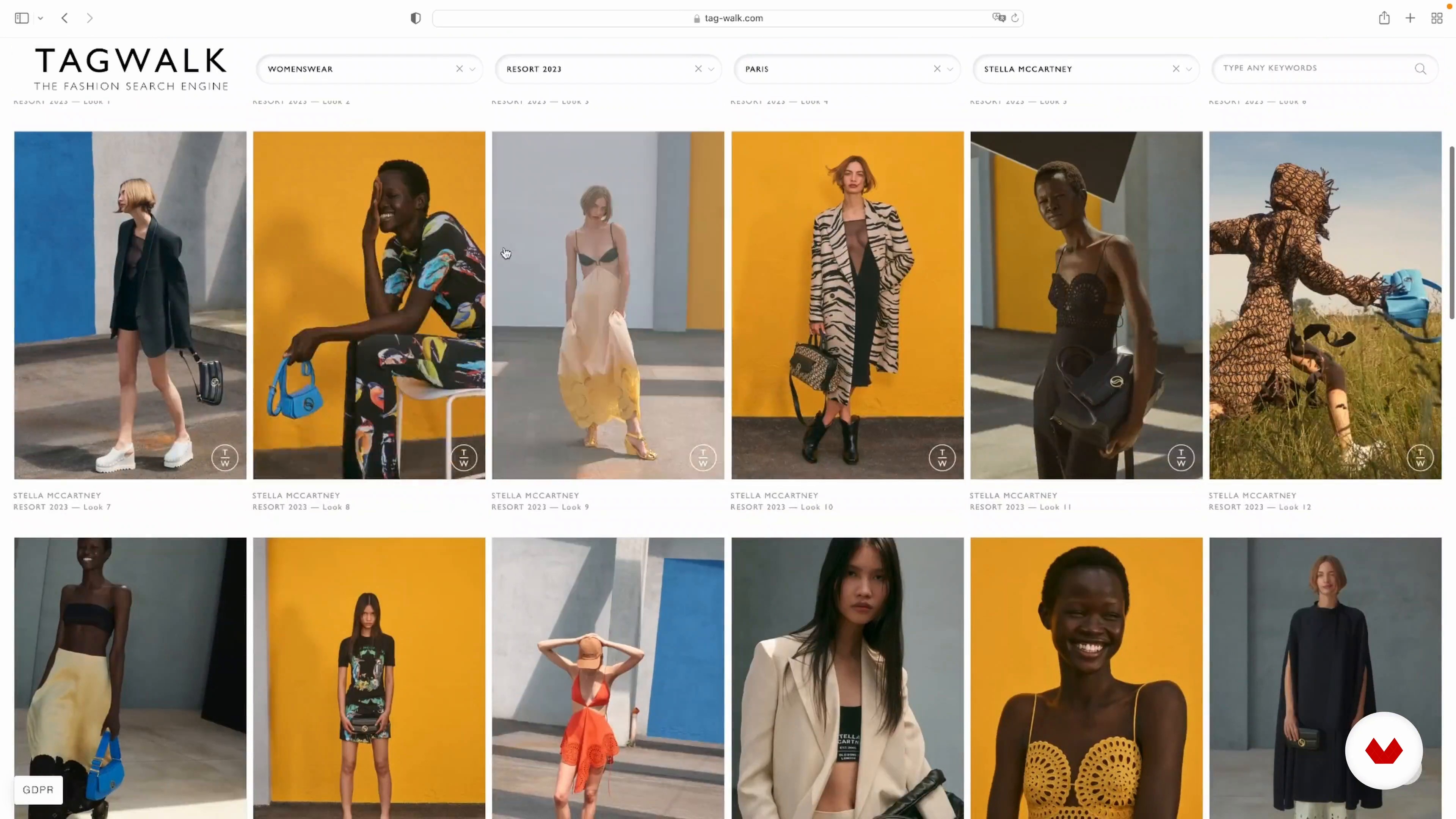Click 'RESORT 2023 — Look 8' caption
Screen dimensions: 1456x819
[x=301, y=508]
